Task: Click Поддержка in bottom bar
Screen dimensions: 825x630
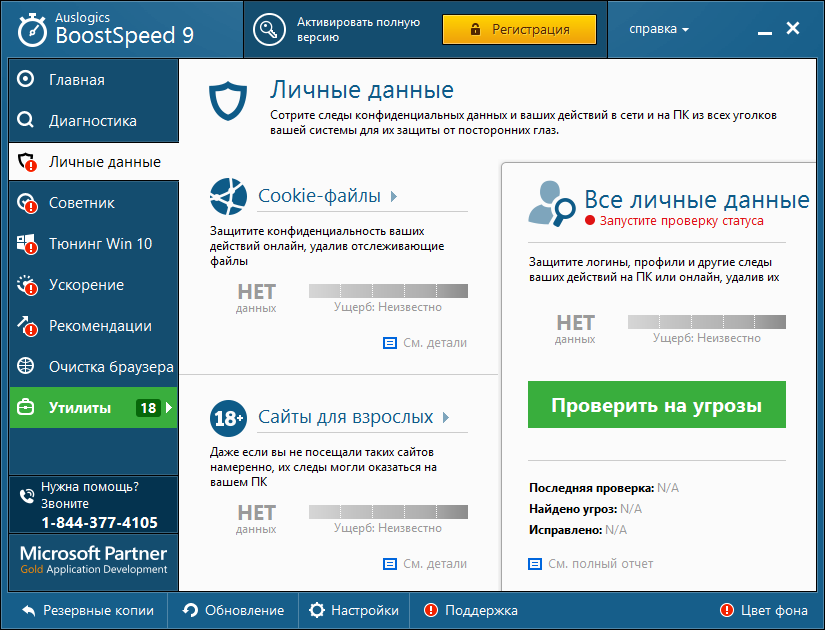Action: [471, 611]
